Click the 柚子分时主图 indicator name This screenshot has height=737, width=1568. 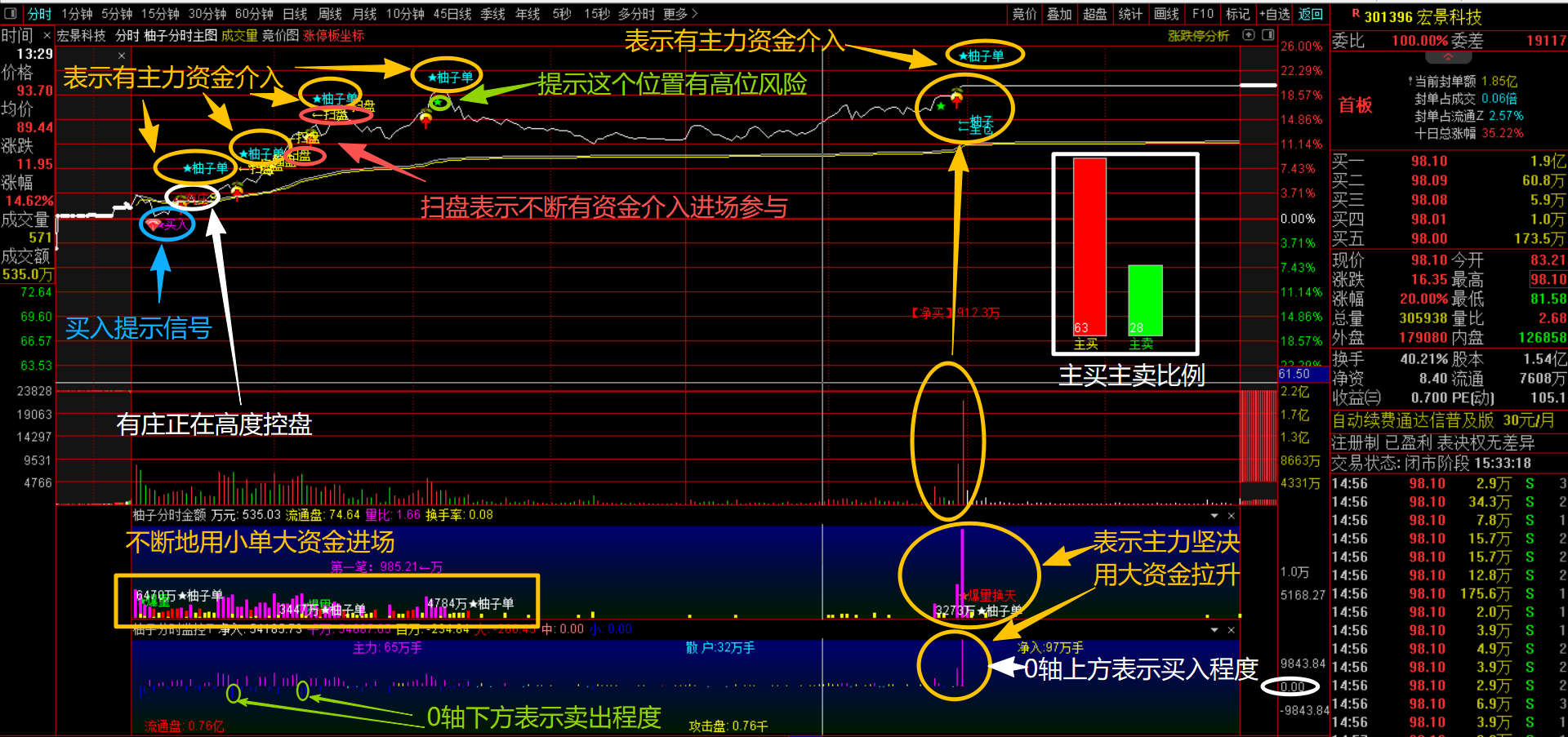[x=180, y=36]
